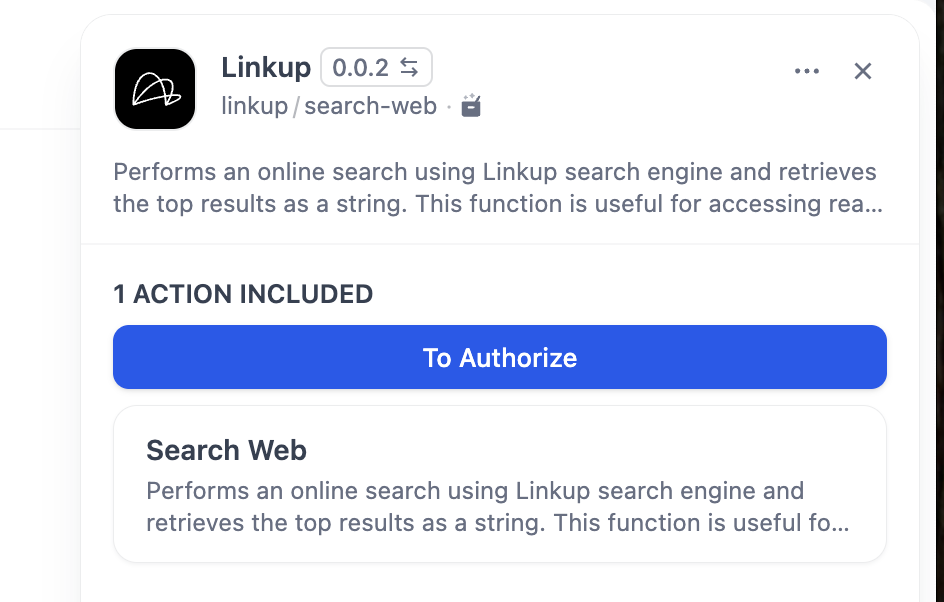
Task: Click the Linkup title heading
Action: 266,67
